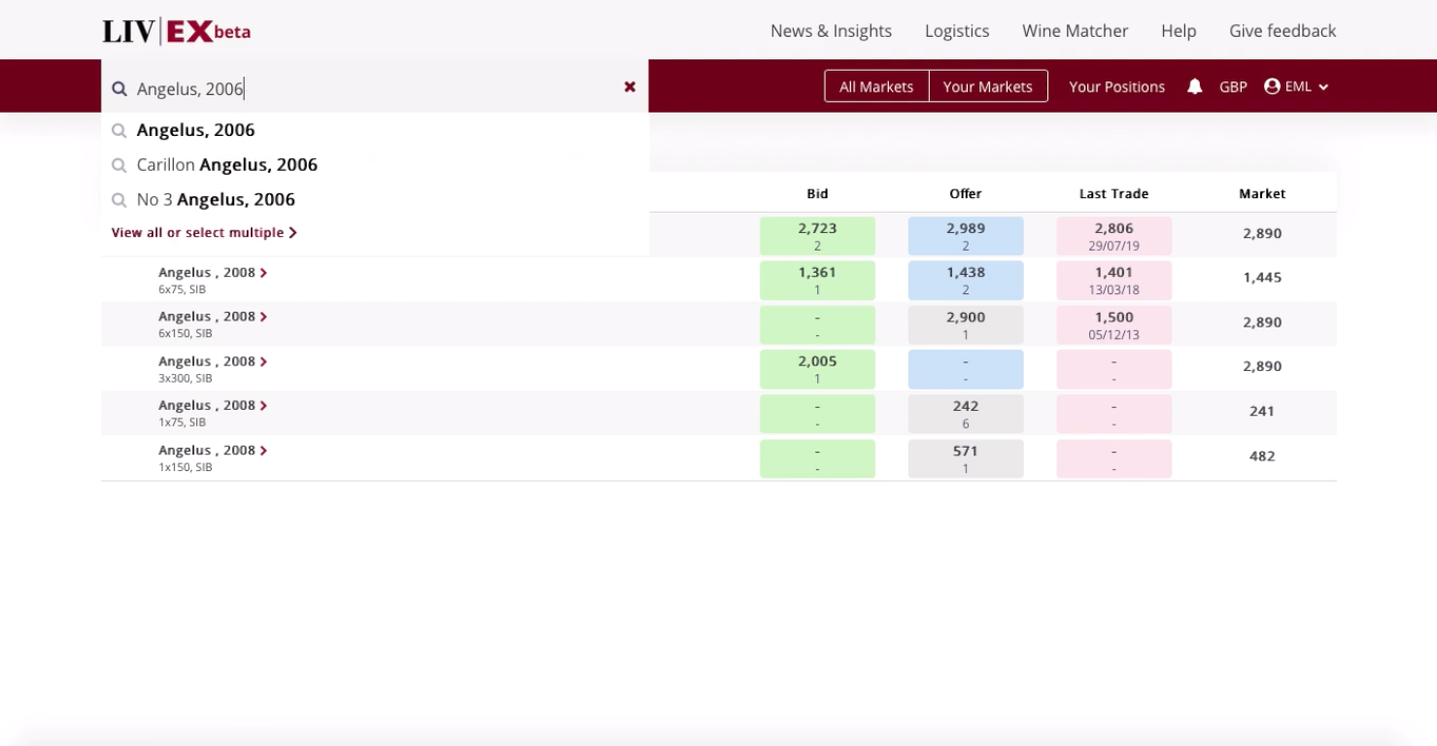
Task: Click bid 2,005 for 3x300 case
Action: pyautogui.click(x=817, y=369)
